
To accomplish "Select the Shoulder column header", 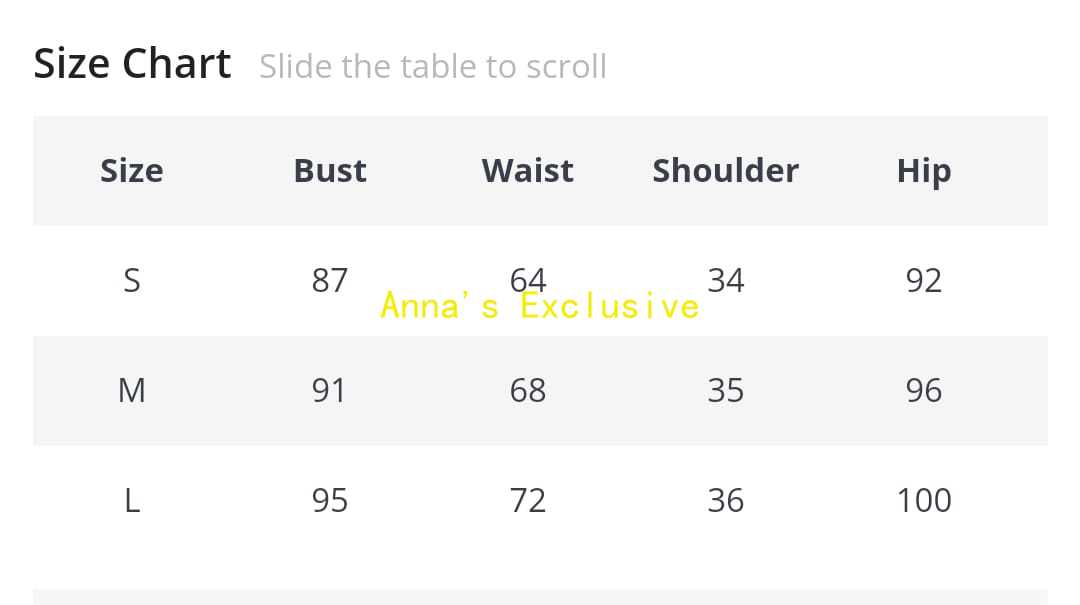I will 725,171.
